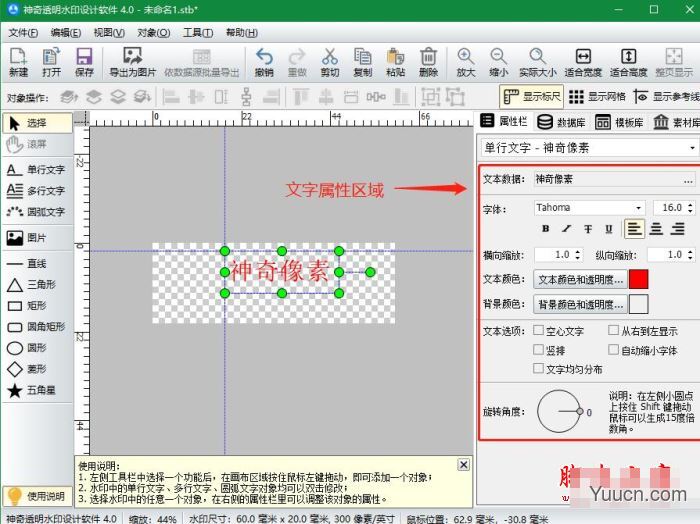Select the 圆角矩形 rounded rectangle tool
Viewport: 700px width, 524px height.
[37, 327]
